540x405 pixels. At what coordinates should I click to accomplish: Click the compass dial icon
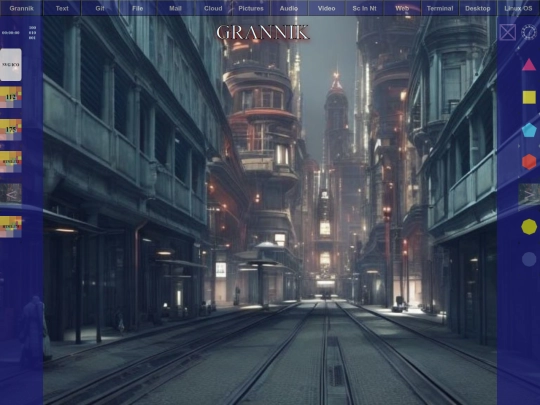point(529,32)
